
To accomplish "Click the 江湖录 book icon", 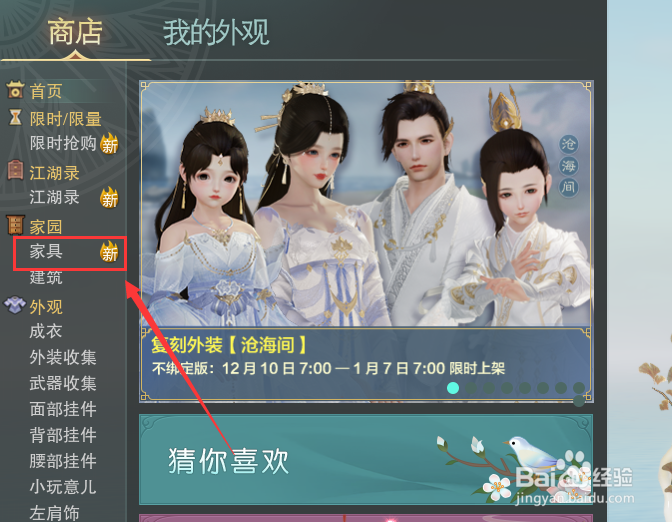I will pos(15,170).
